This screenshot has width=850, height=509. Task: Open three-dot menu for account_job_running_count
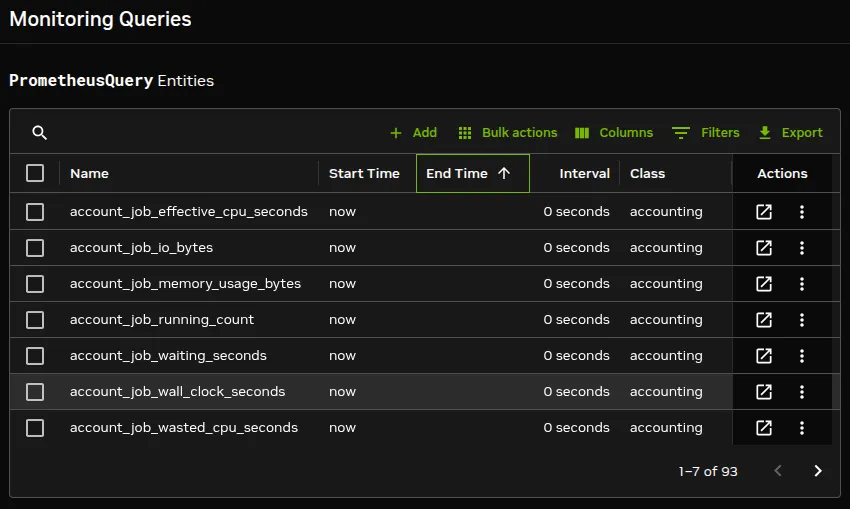[802, 320]
